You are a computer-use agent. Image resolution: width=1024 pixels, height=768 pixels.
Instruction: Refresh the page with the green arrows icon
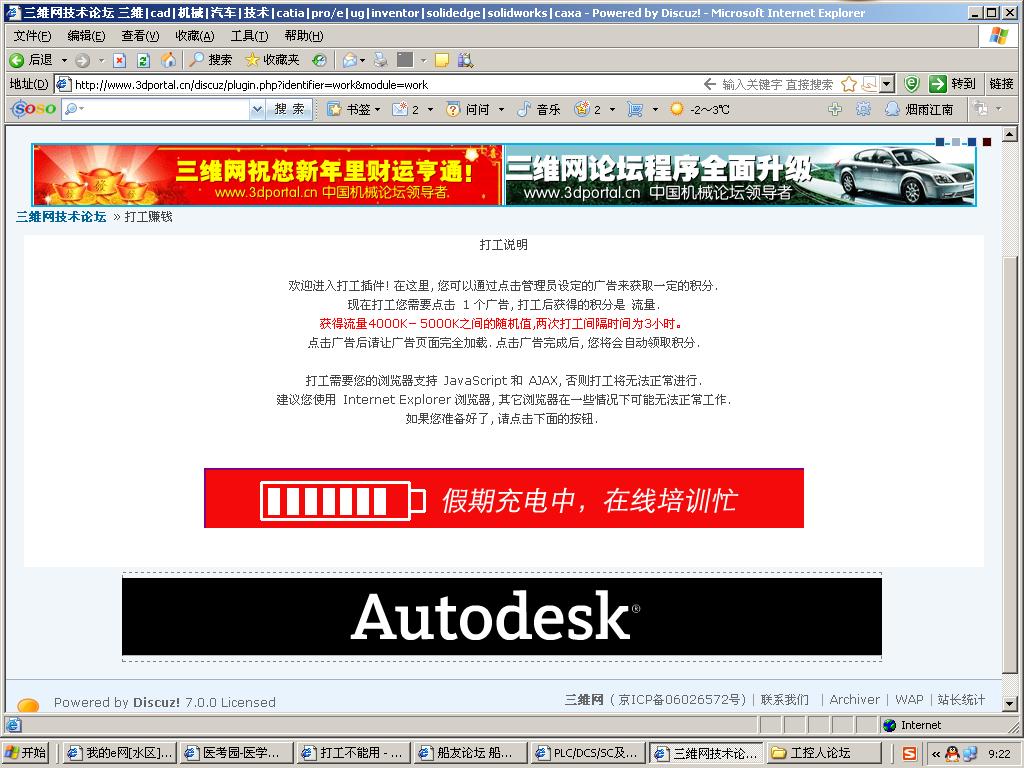144,60
